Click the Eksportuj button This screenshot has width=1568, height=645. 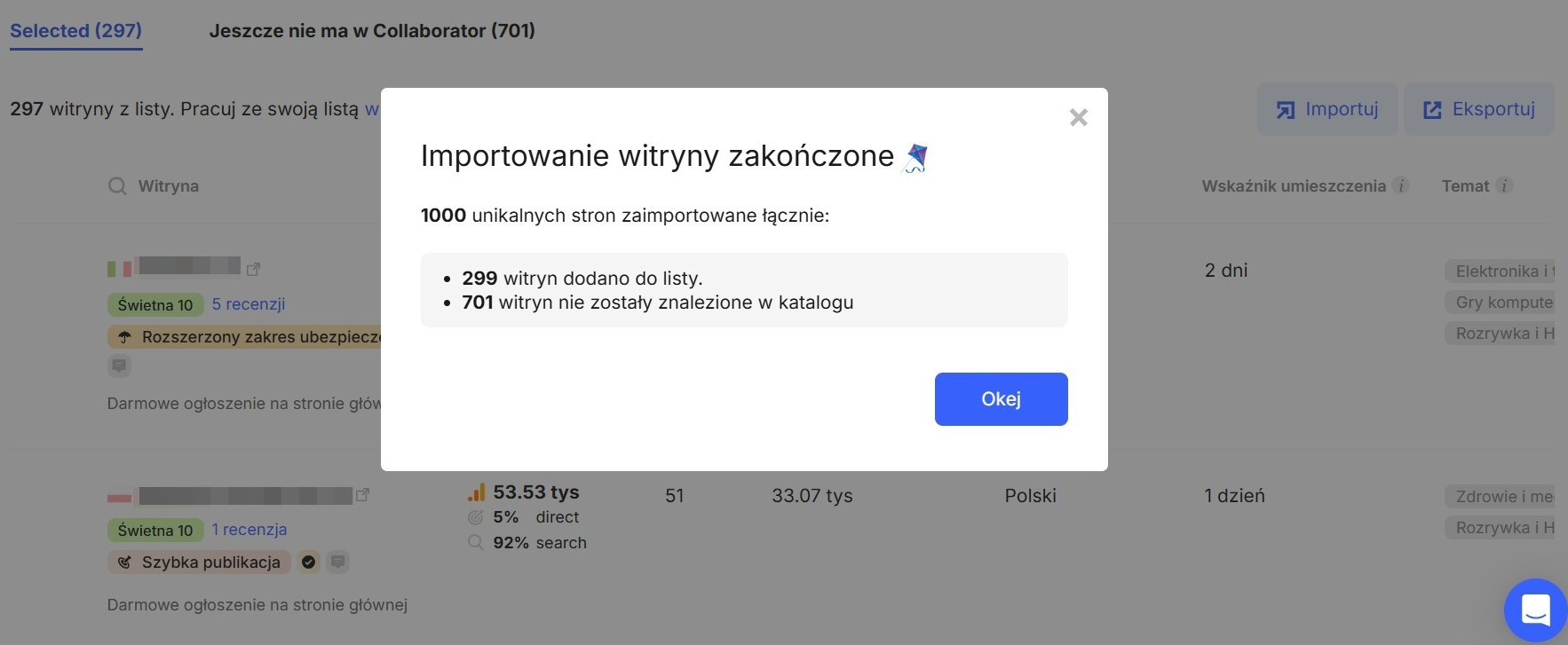tap(1478, 109)
